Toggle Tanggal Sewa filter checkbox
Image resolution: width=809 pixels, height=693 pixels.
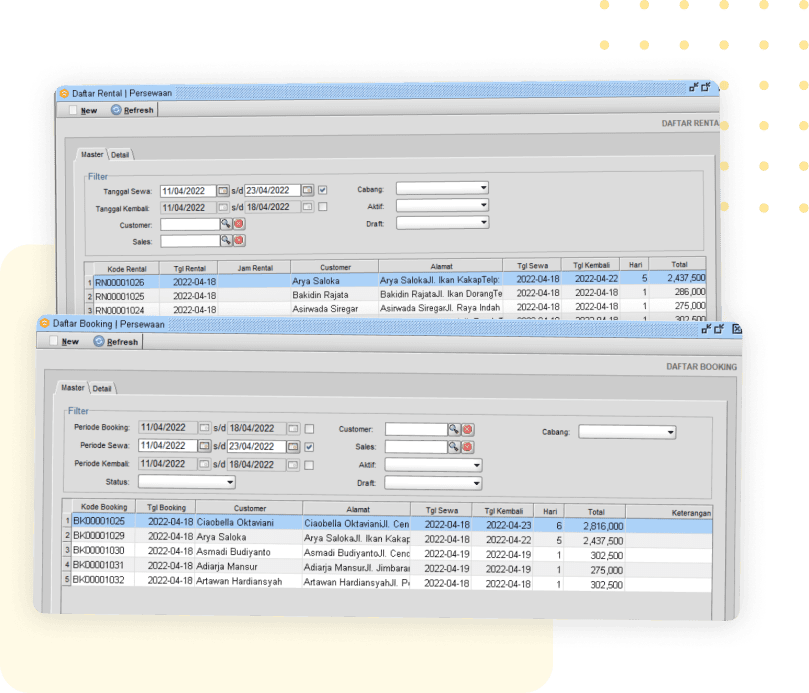(322, 190)
